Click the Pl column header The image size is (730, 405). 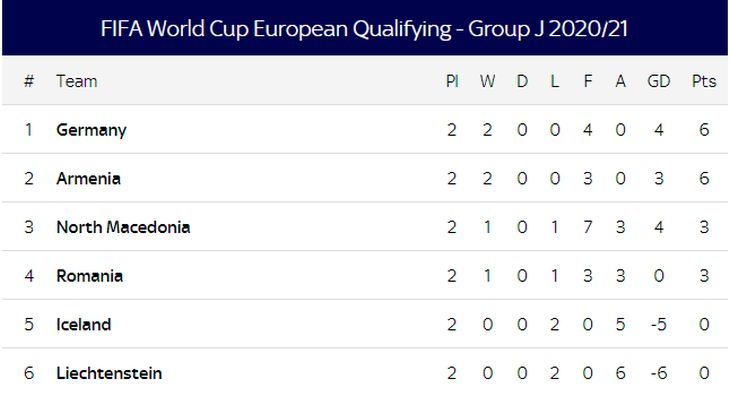pos(452,82)
